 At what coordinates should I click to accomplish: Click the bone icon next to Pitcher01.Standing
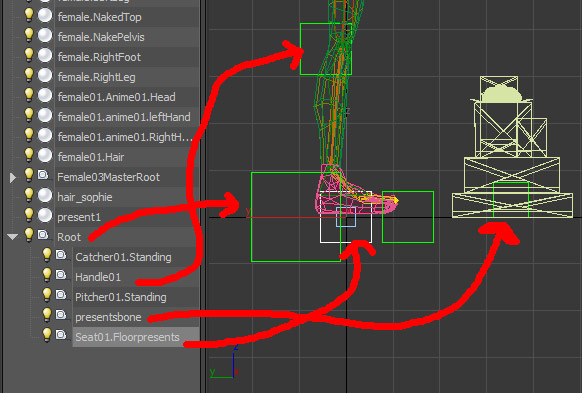click(x=61, y=295)
